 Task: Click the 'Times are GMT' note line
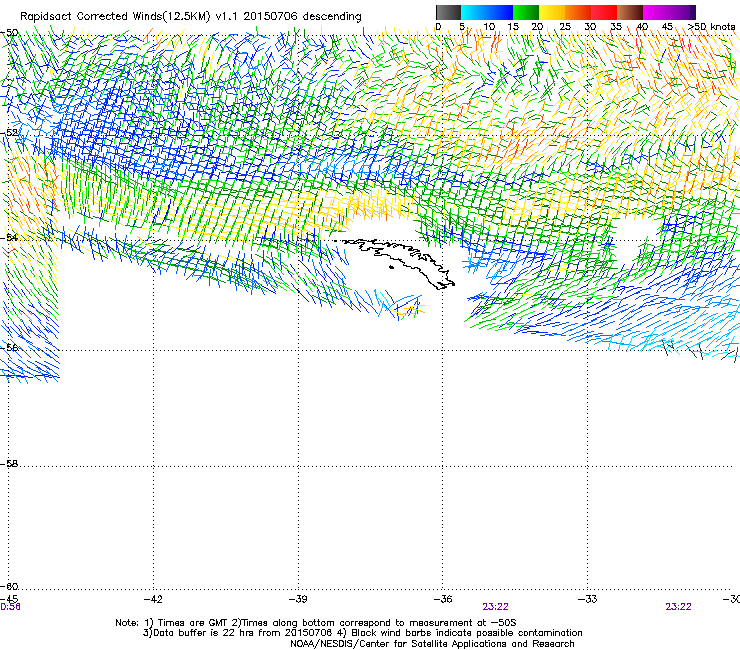[316, 623]
